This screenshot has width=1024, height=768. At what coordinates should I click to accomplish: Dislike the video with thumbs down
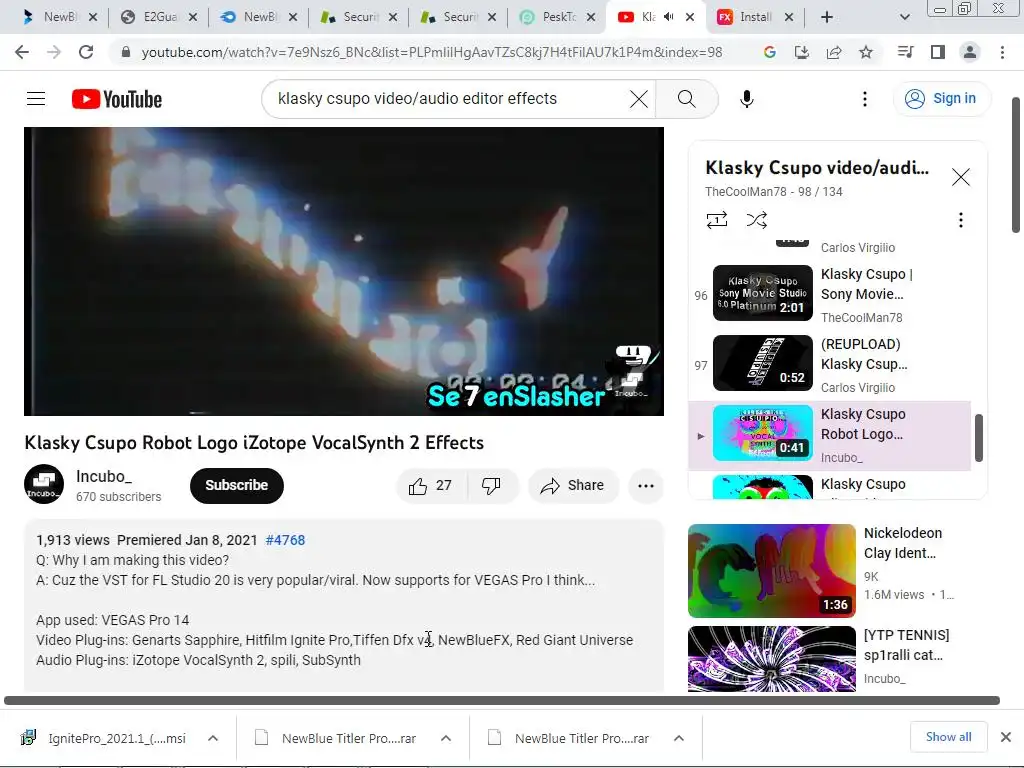(x=491, y=485)
